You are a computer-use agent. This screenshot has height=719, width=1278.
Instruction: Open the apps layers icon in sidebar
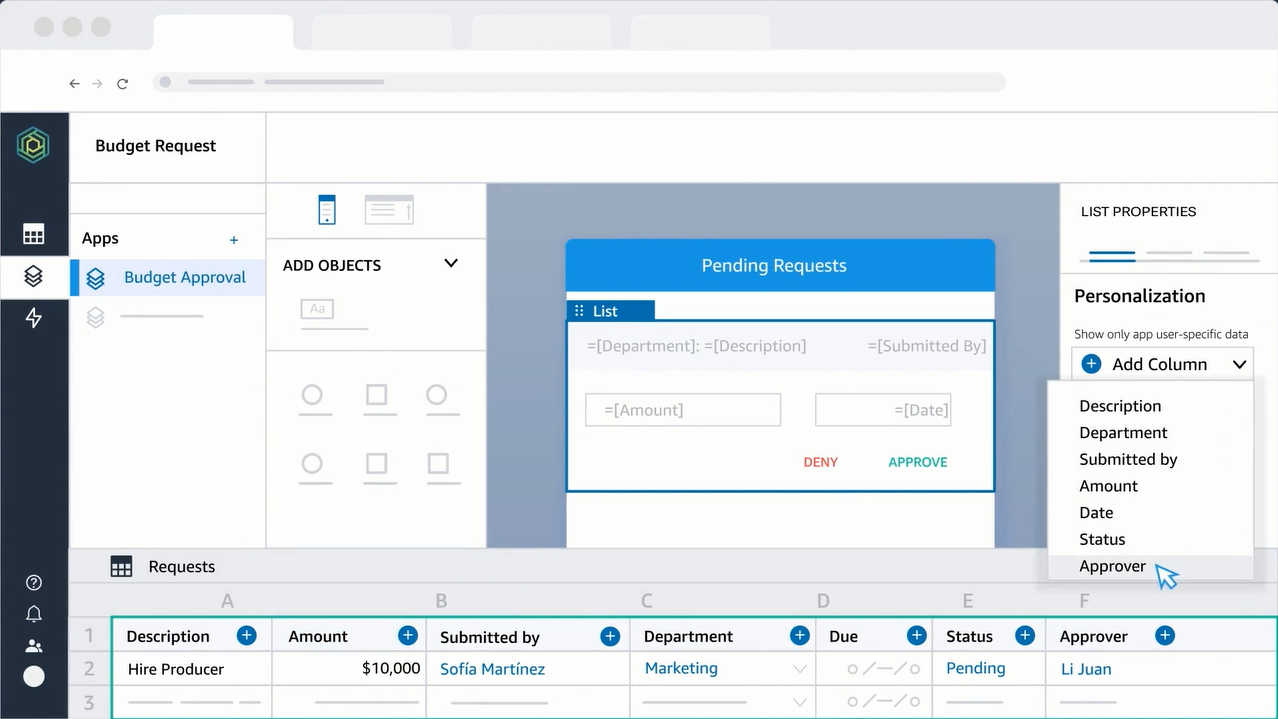click(34, 276)
